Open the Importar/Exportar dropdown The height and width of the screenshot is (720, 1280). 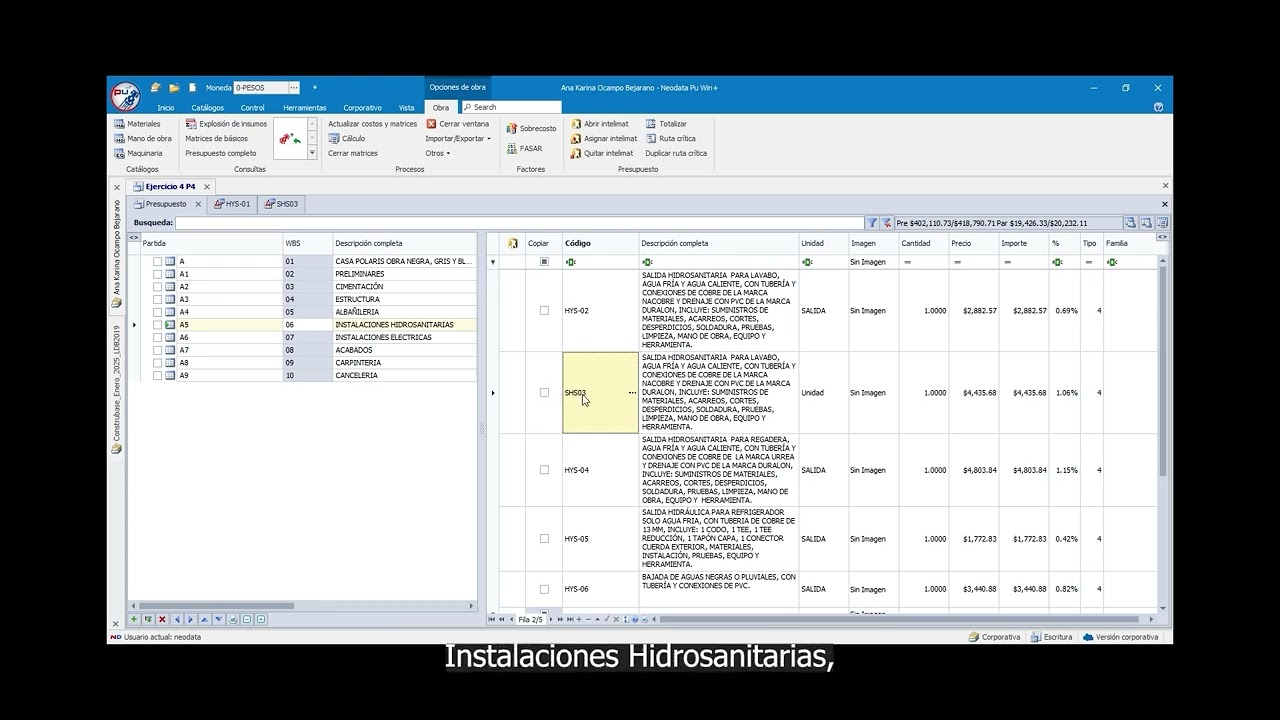pyautogui.click(x=458, y=139)
